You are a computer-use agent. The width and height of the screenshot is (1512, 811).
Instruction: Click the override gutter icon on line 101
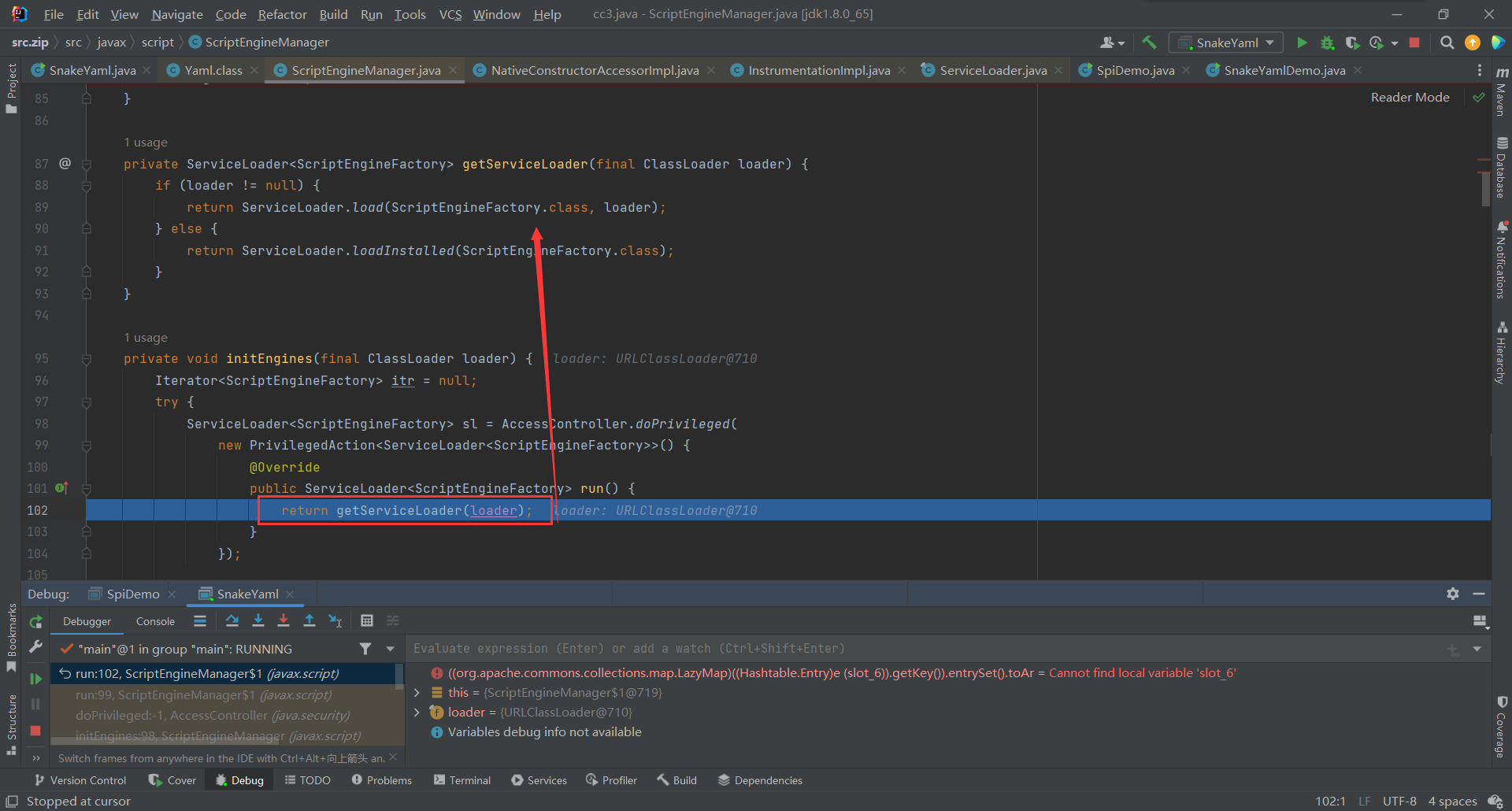(61, 488)
